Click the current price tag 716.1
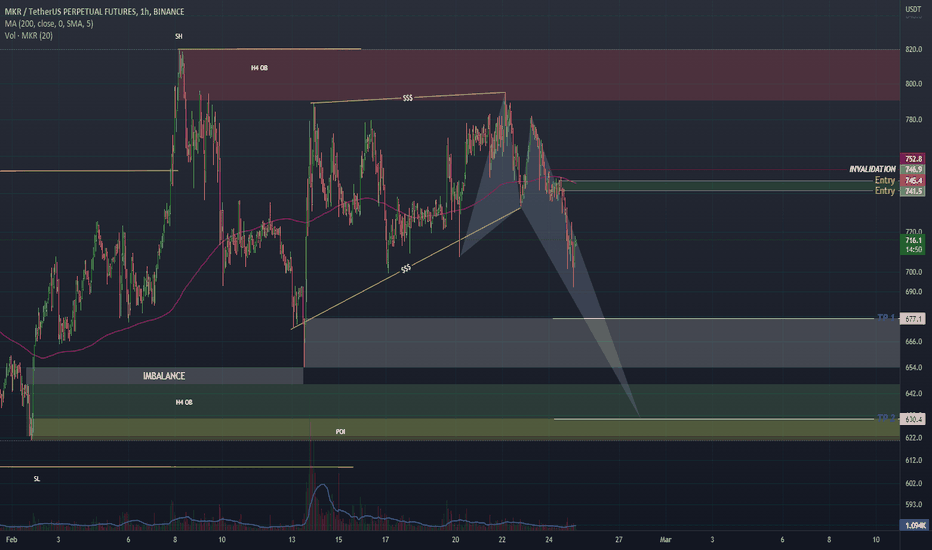 (913, 240)
